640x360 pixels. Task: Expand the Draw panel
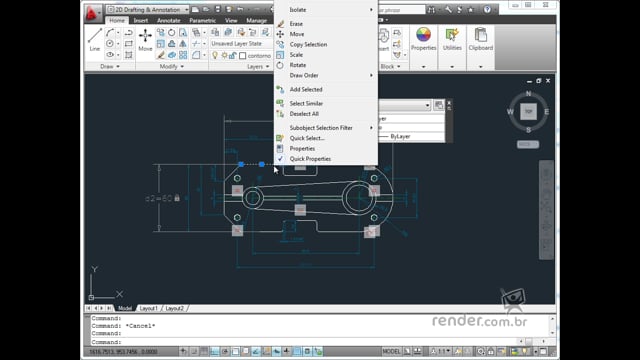coord(110,66)
